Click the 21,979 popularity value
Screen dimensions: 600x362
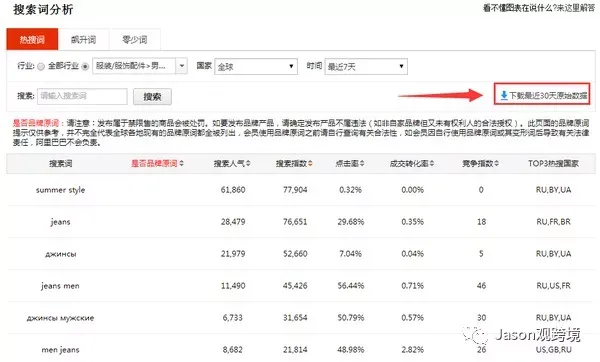pos(233,254)
